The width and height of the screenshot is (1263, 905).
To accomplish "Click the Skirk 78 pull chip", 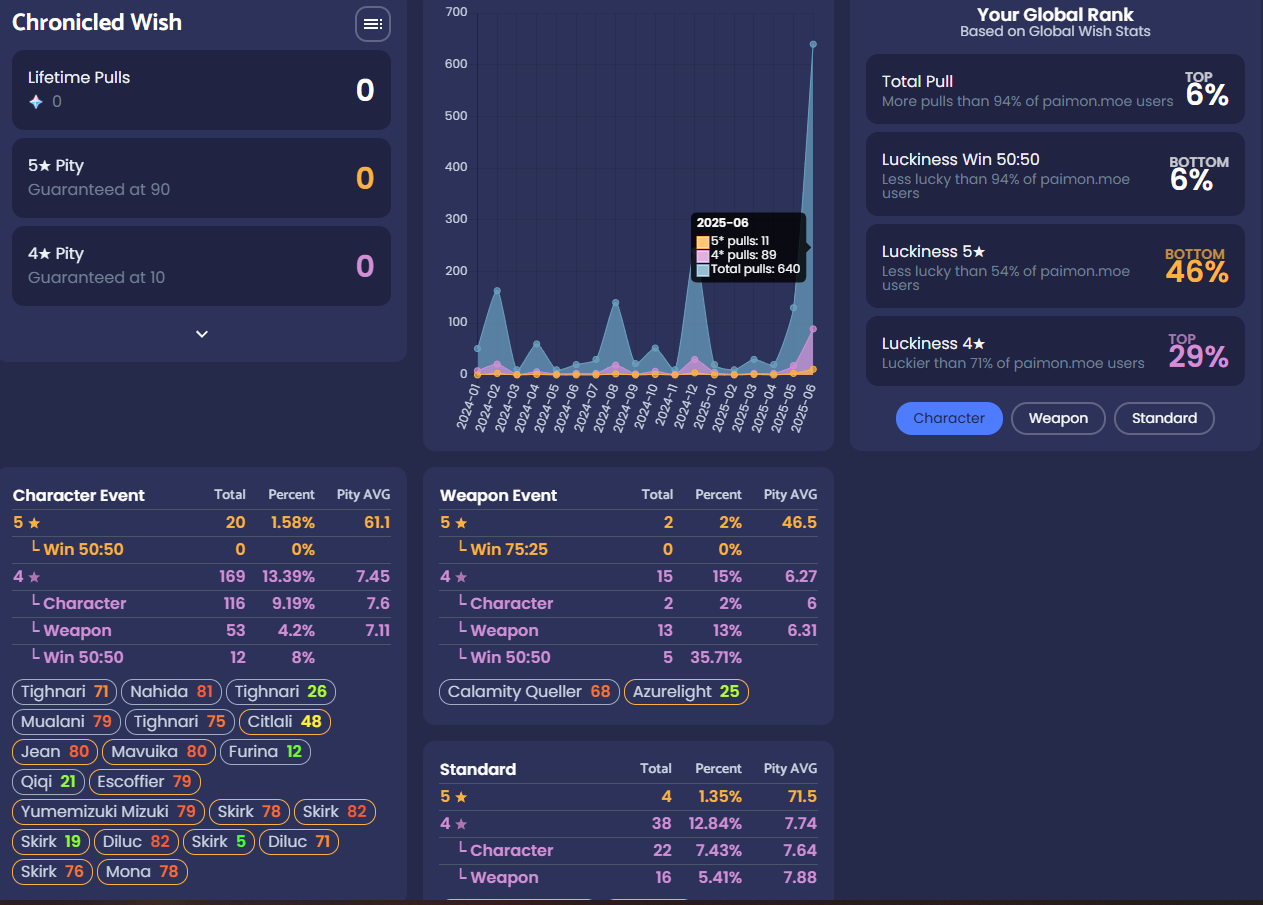I will (250, 812).
